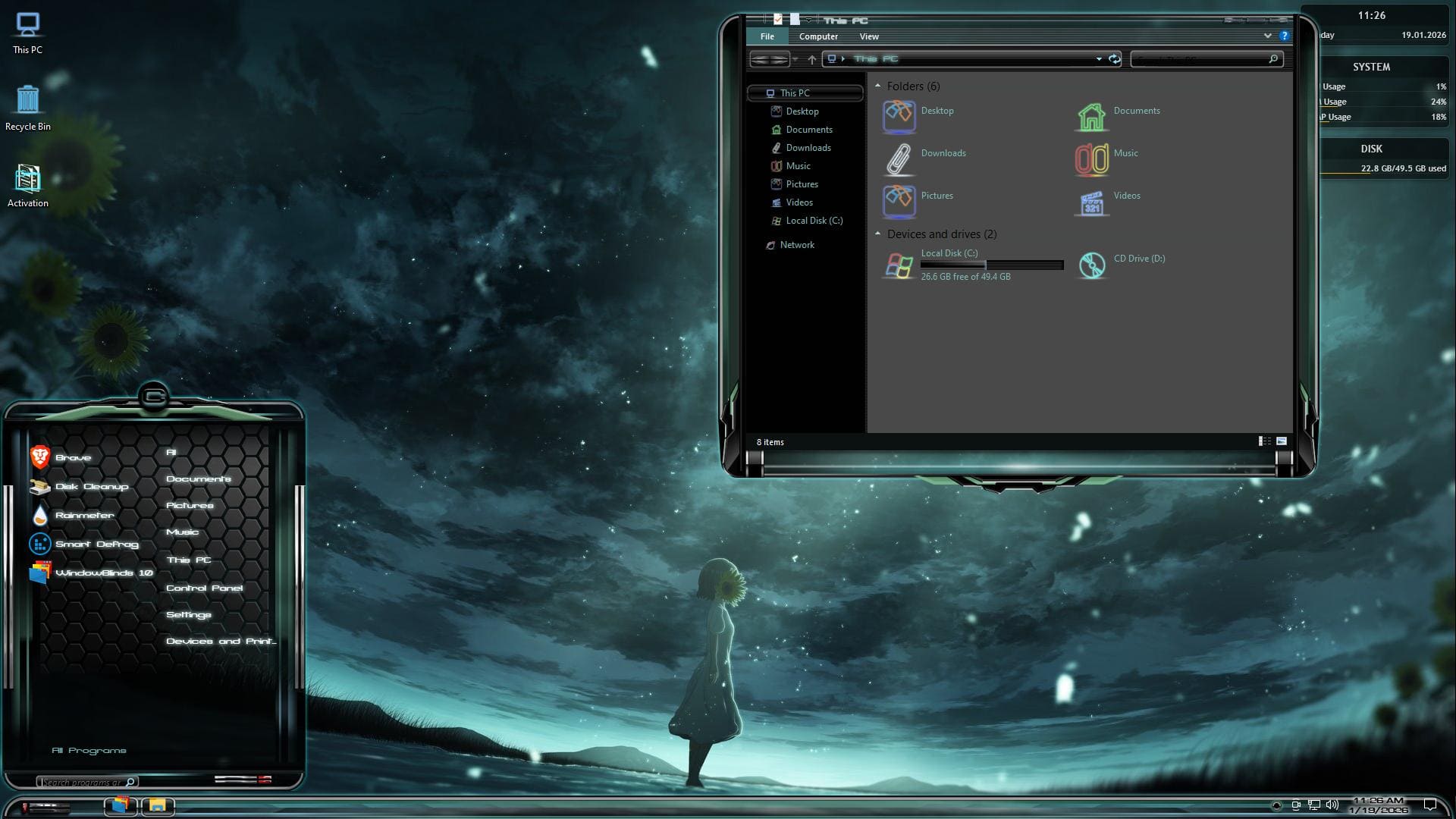The image size is (1456, 819).
Task: Select the Local Disk (C:) capacity bar
Action: pos(992,265)
